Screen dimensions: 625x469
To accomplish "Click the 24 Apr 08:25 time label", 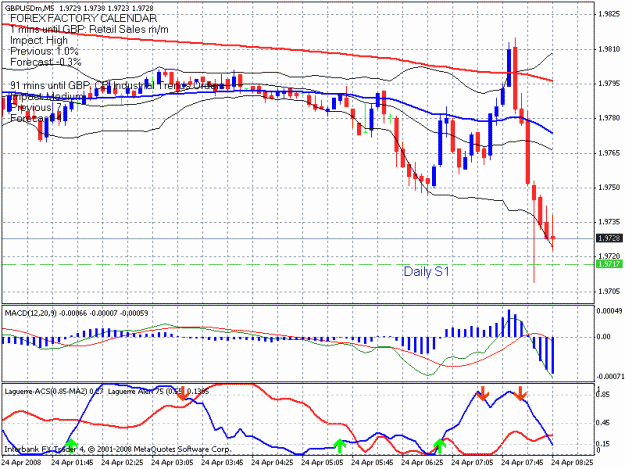I will coord(572,462).
